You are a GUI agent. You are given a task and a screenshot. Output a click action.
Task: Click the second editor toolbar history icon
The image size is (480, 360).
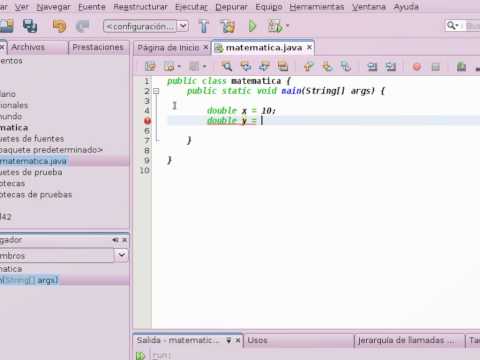click(169, 67)
